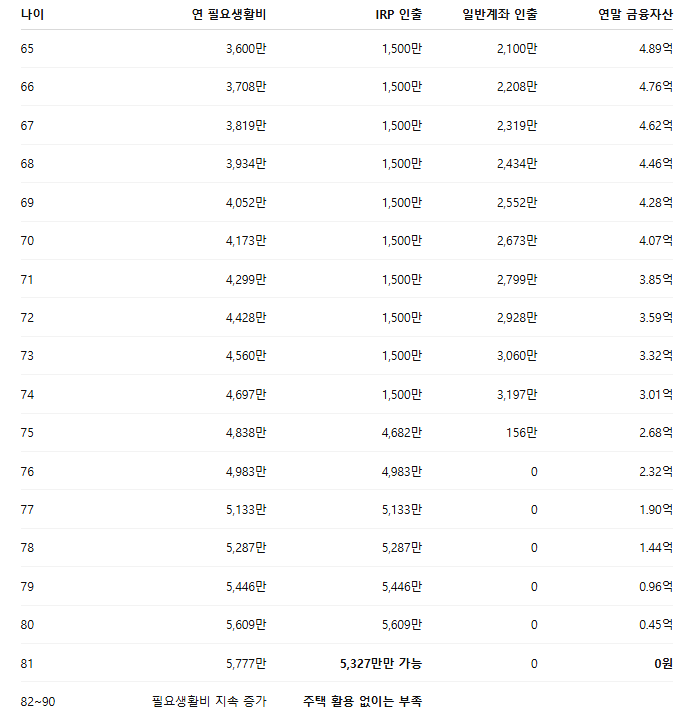Viewport: 695px width, 725px height.
Task: Select the 4.89억 year-end asset cell
Action: [x=656, y=48]
